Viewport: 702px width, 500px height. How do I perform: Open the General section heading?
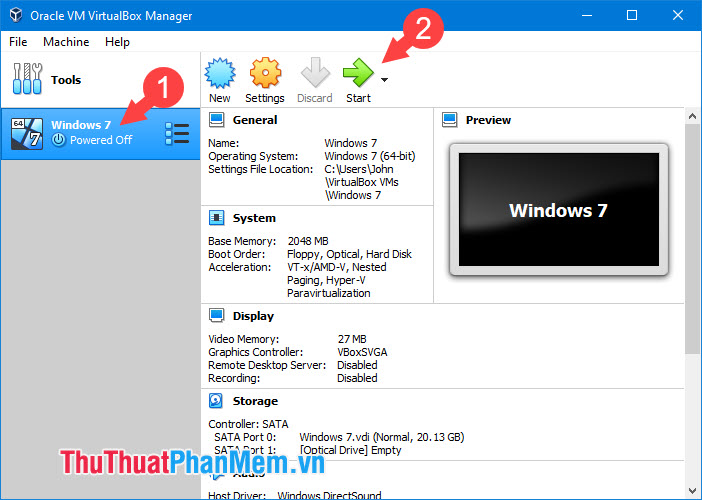[255, 120]
